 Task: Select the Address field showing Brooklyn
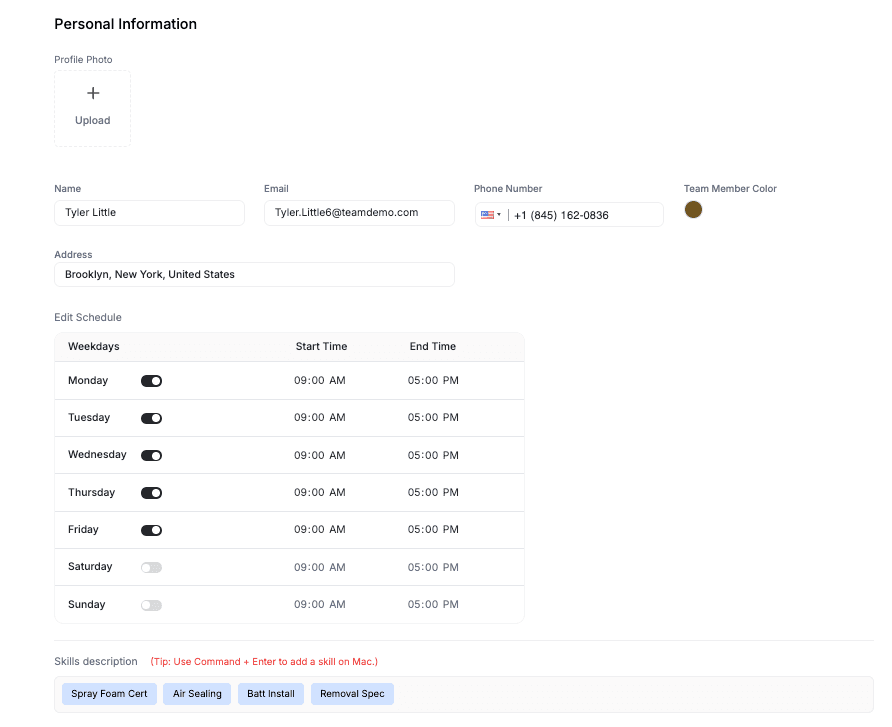(x=254, y=274)
